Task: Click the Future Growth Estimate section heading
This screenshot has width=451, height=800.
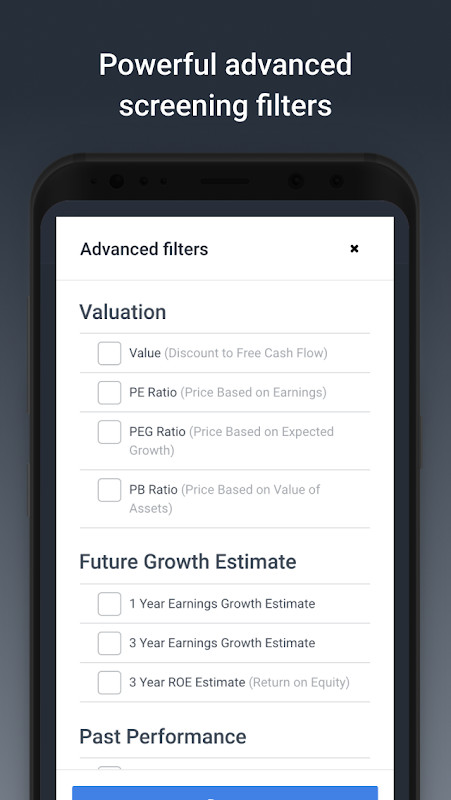Action: pos(188,562)
